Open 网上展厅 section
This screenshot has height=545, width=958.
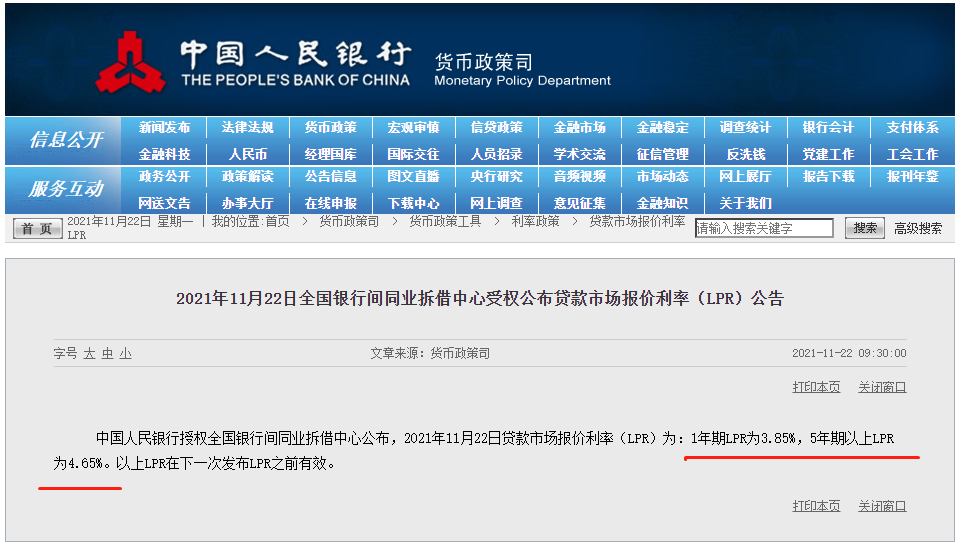point(745,177)
